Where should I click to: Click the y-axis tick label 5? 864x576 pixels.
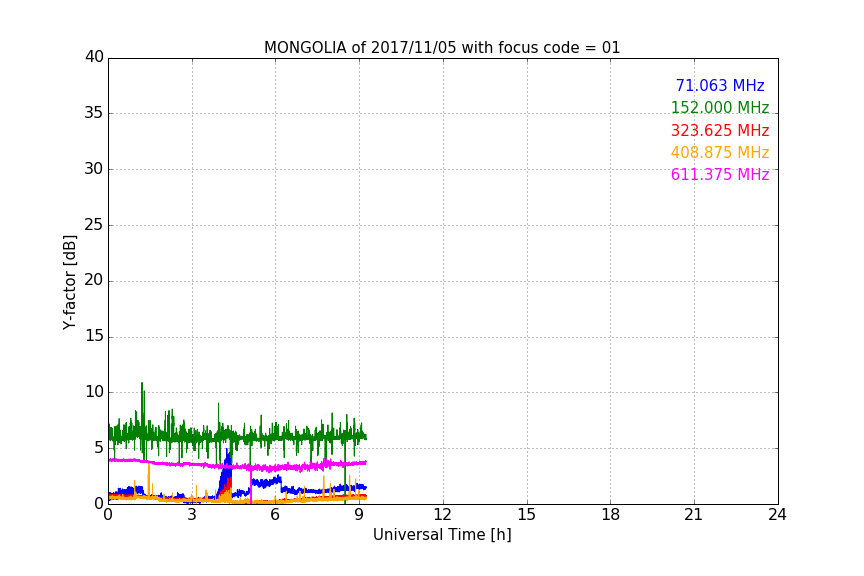(x=99, y=448)
